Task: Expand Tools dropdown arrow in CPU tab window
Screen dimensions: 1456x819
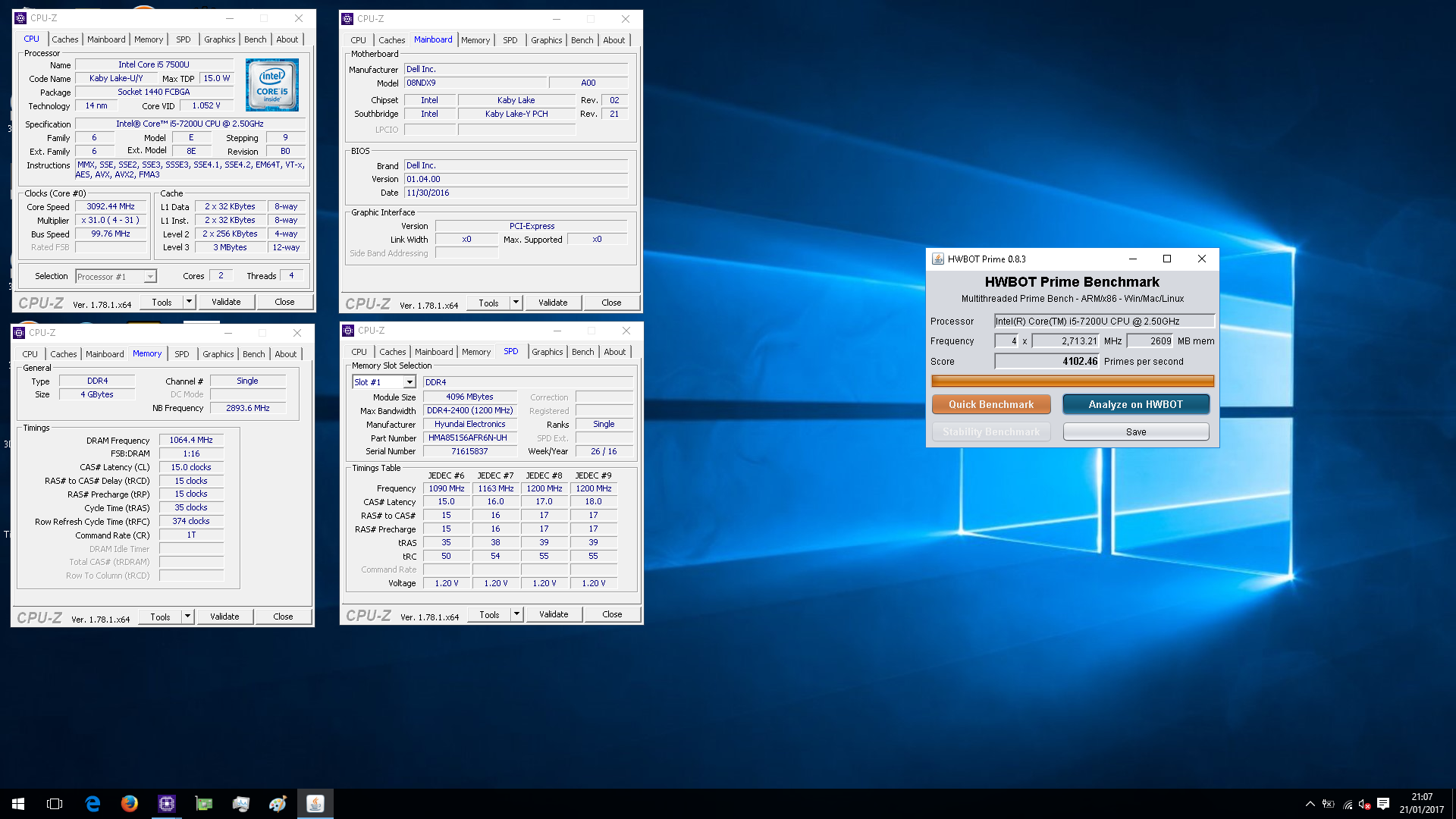Action: pyautogui.click(x=190, y=302)
